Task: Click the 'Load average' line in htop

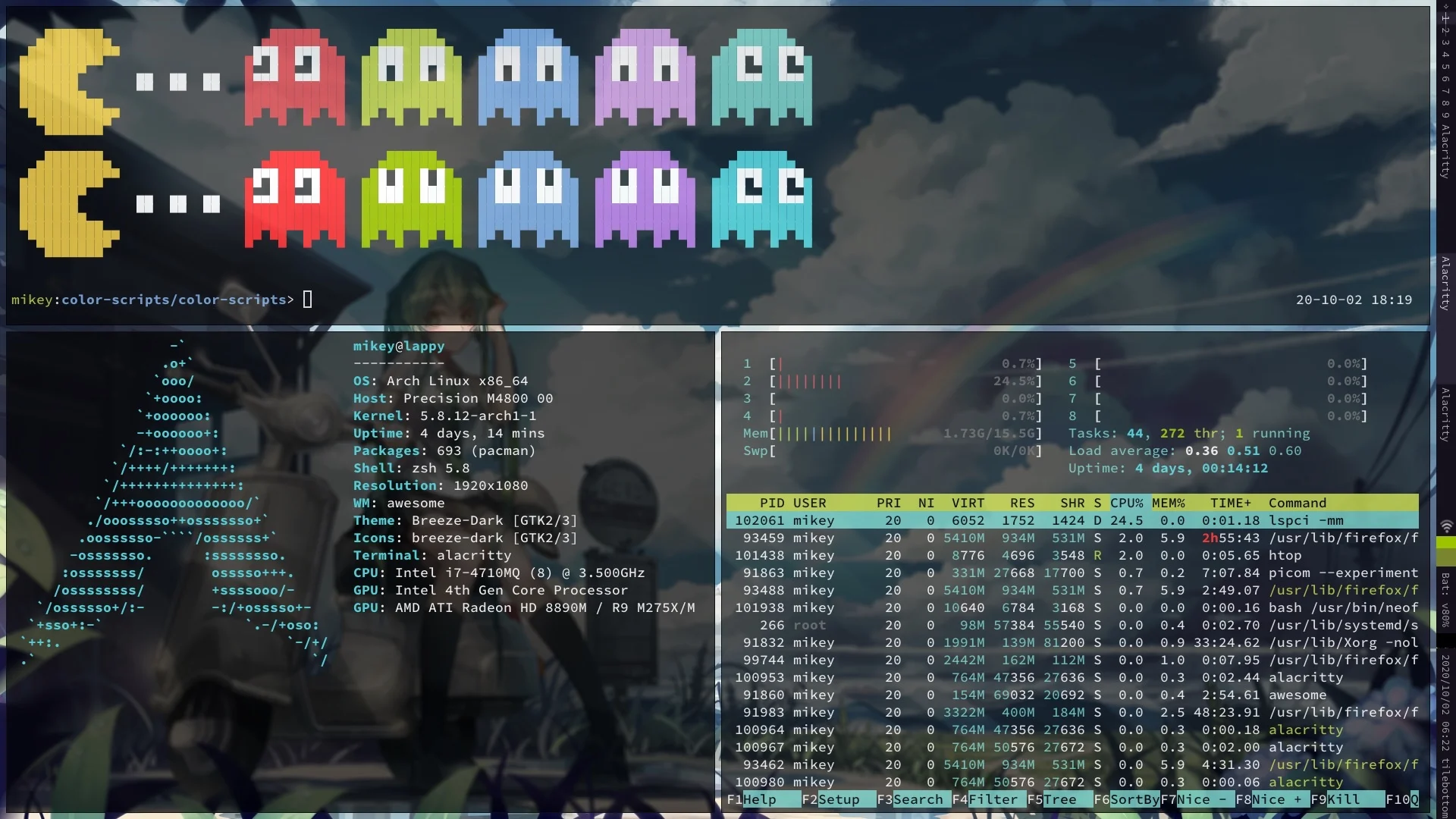Action: pyautogui.click(x=1185, y=450)
